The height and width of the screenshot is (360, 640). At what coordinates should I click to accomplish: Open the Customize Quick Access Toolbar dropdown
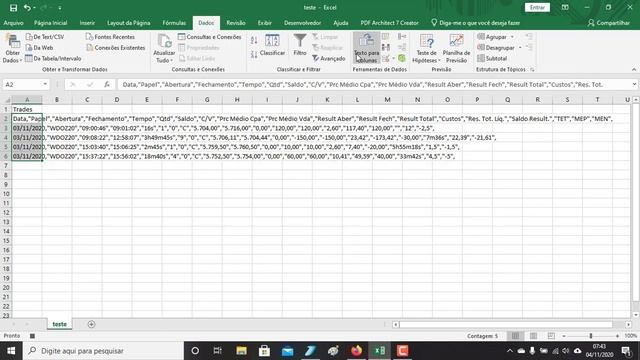click(x=60, y=8)
